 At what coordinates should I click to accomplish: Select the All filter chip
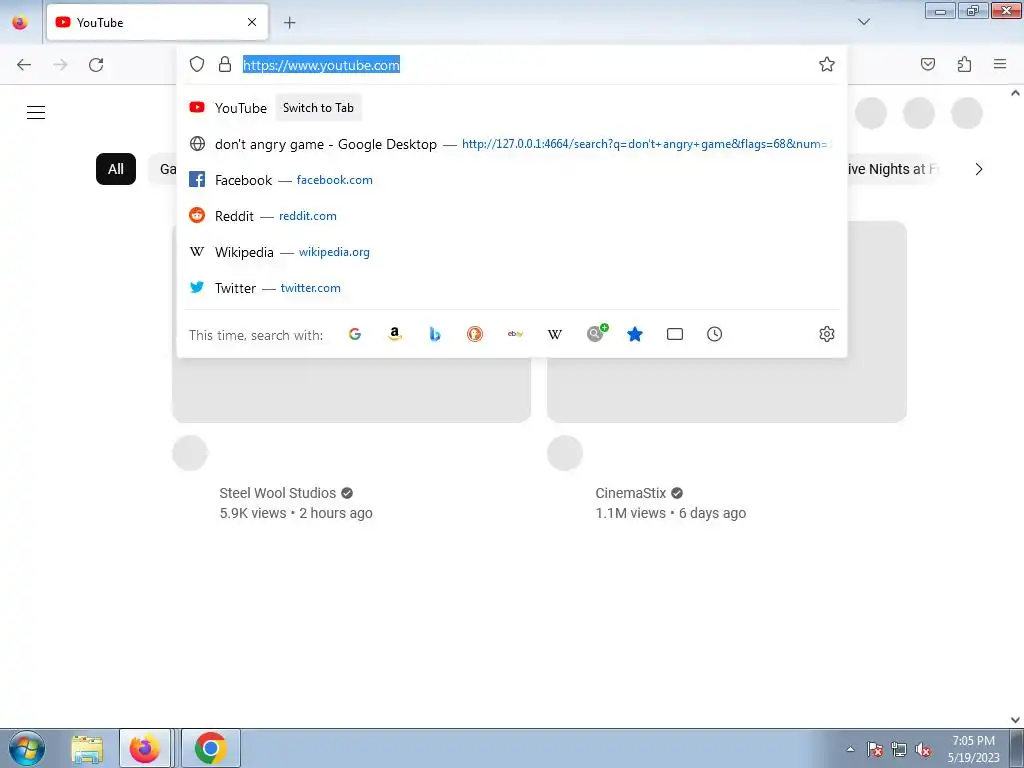pyautogui.click(x=116, y=169)
